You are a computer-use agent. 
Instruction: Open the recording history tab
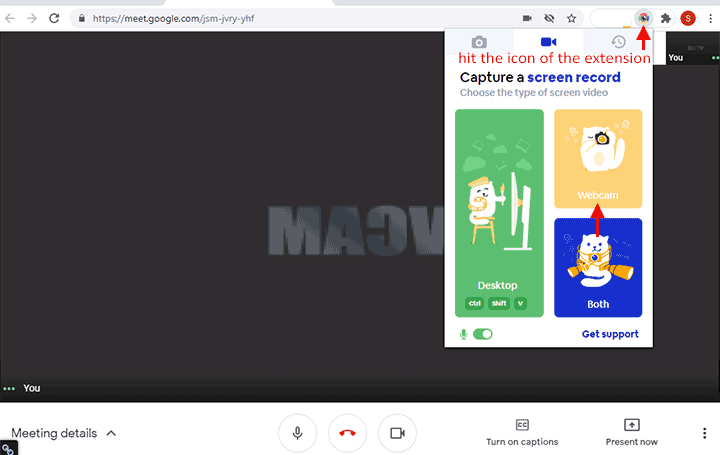pos(618,42)
